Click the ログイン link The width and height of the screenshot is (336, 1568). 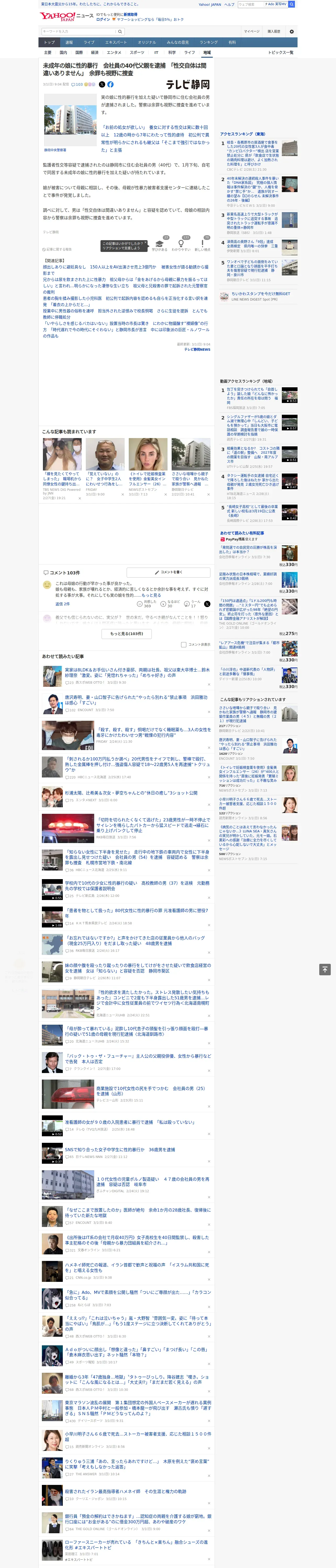[103, 20]
